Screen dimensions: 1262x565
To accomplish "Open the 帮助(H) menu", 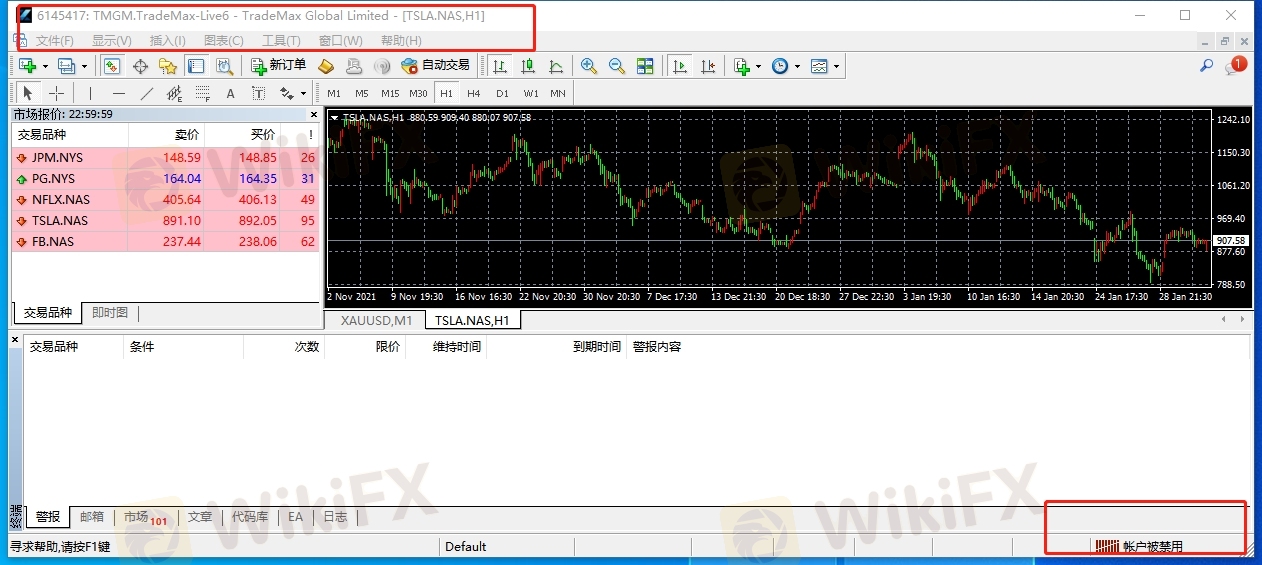I will pos(400,40).
